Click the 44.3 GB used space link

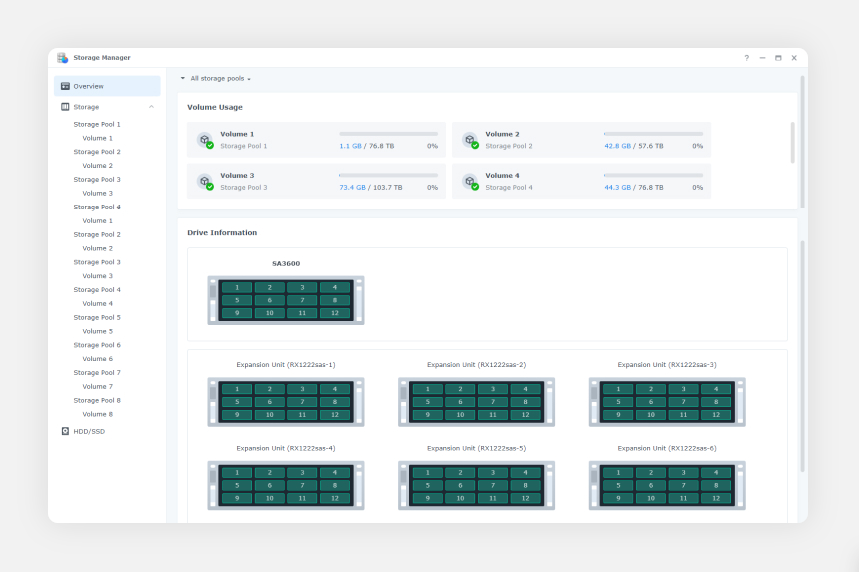[x=617, y=187]
